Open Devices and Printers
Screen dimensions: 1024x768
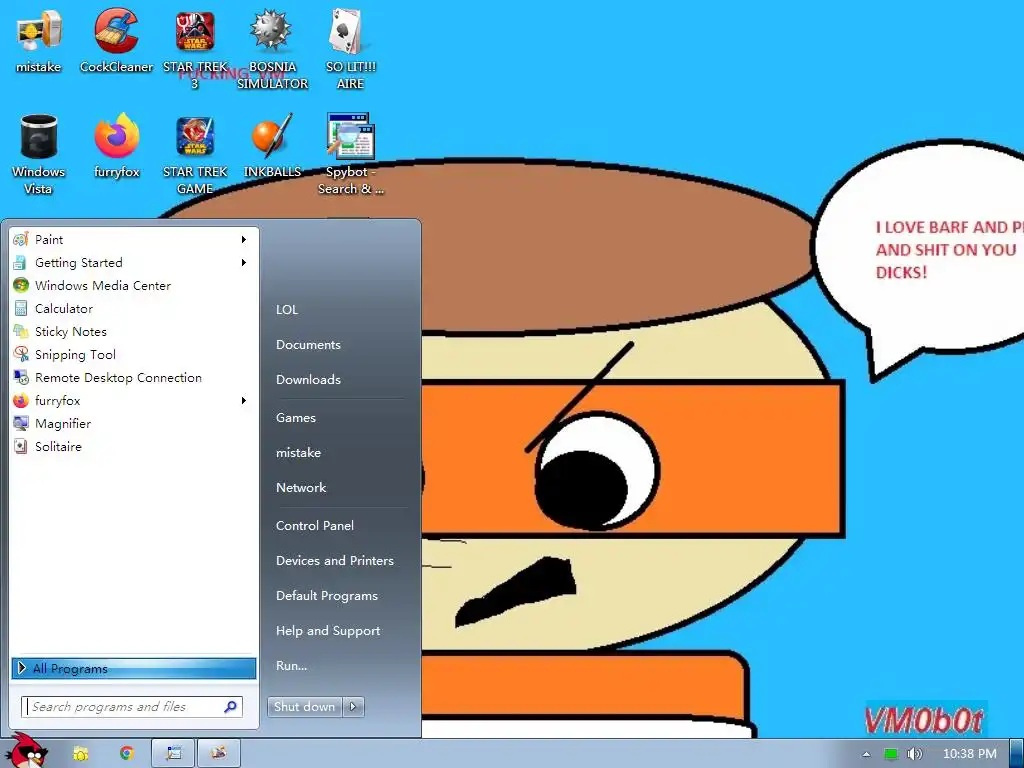click(335, 561)
